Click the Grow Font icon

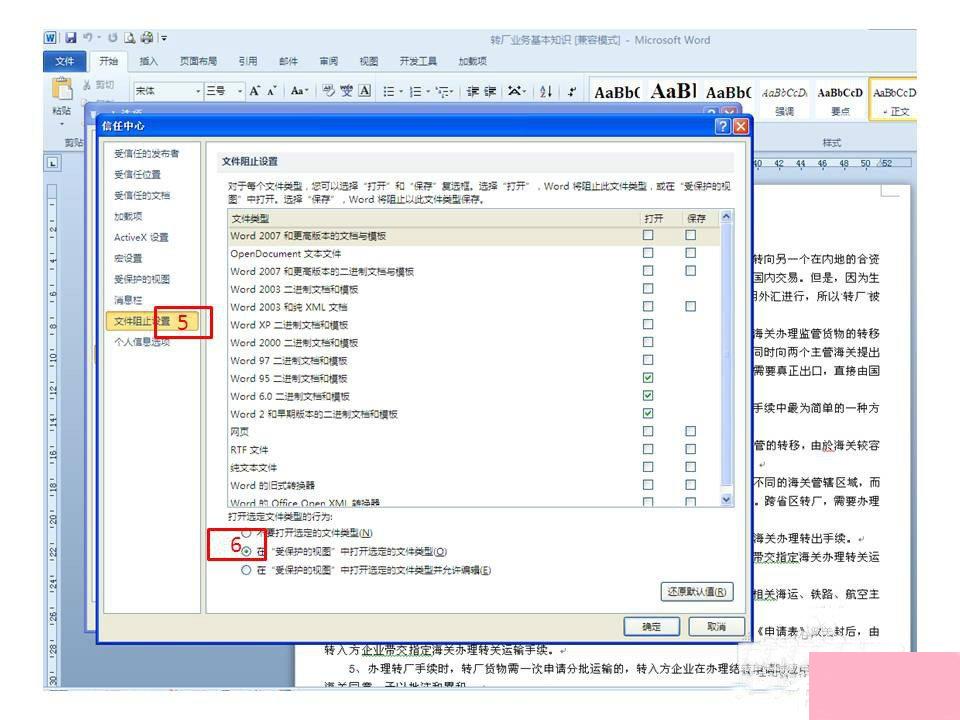255,91
